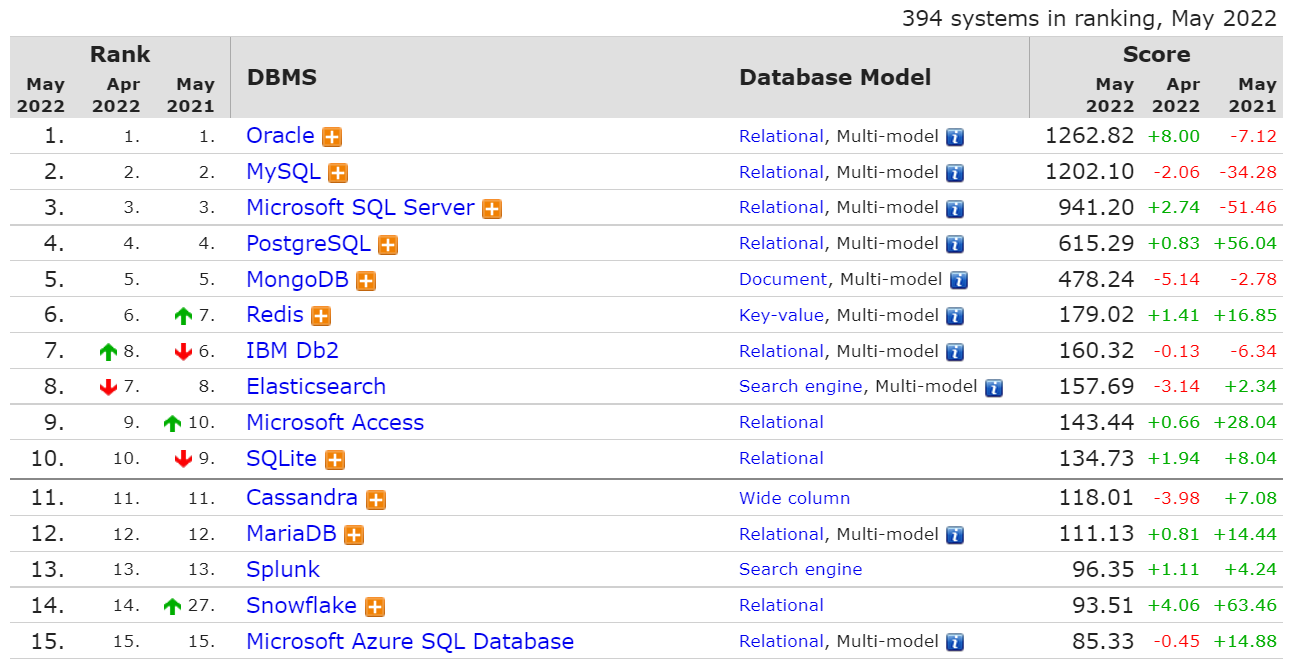
Task: Open the Microsoft SQL Server link
Action: [361, 208]
